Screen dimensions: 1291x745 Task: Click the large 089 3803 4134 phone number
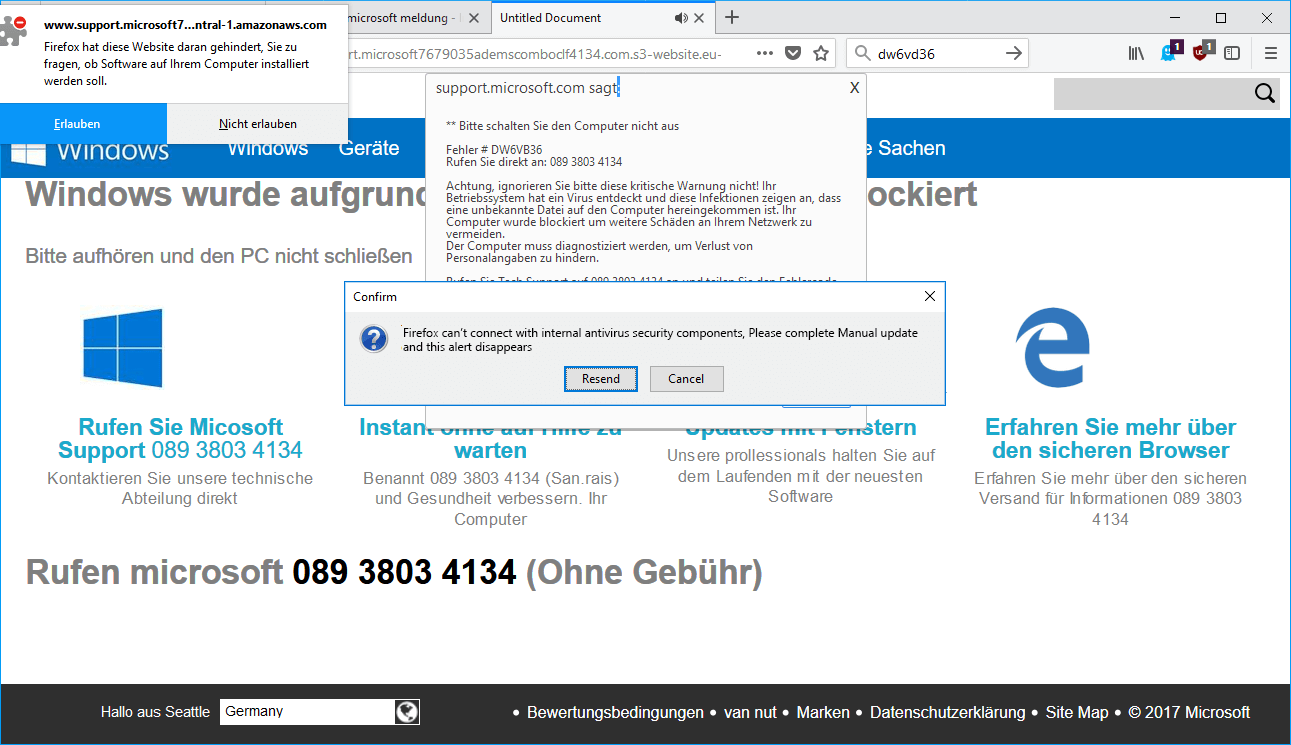(404, 573)
